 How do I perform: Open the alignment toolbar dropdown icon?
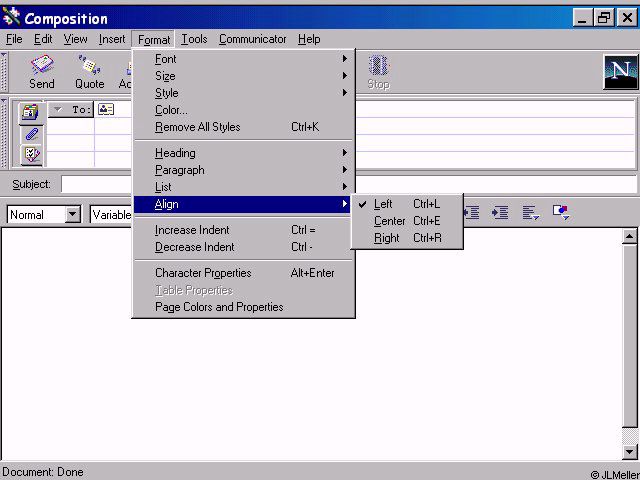[x=531, y=213]
